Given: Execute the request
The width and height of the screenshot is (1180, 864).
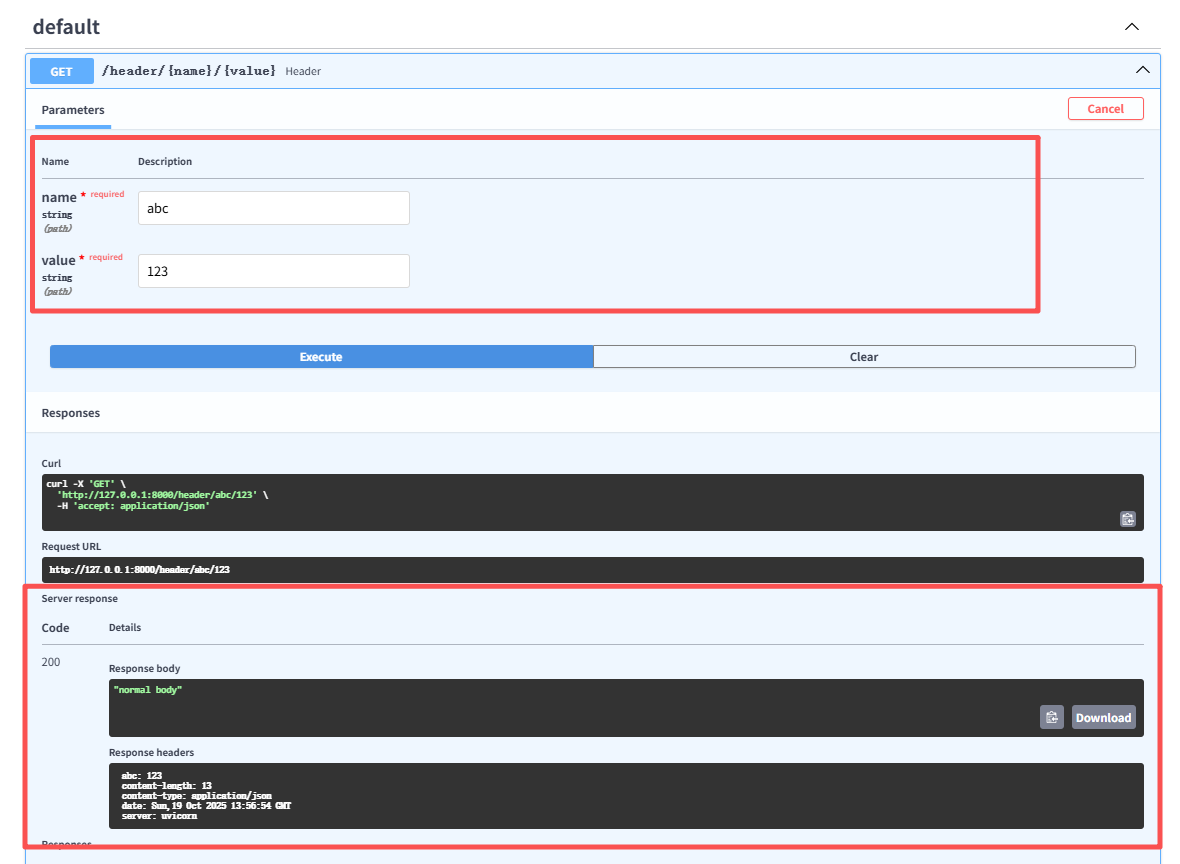Looking at the screenshot, I should tap(321, 357).
